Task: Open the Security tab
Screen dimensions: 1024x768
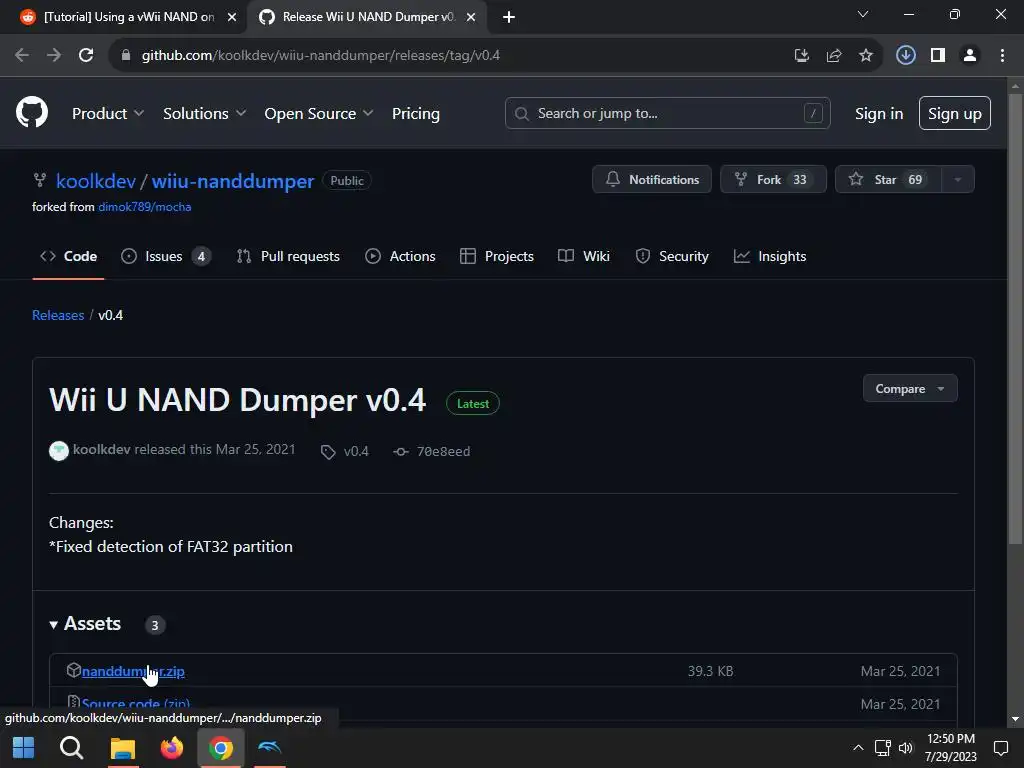Action: click(671, 256)
